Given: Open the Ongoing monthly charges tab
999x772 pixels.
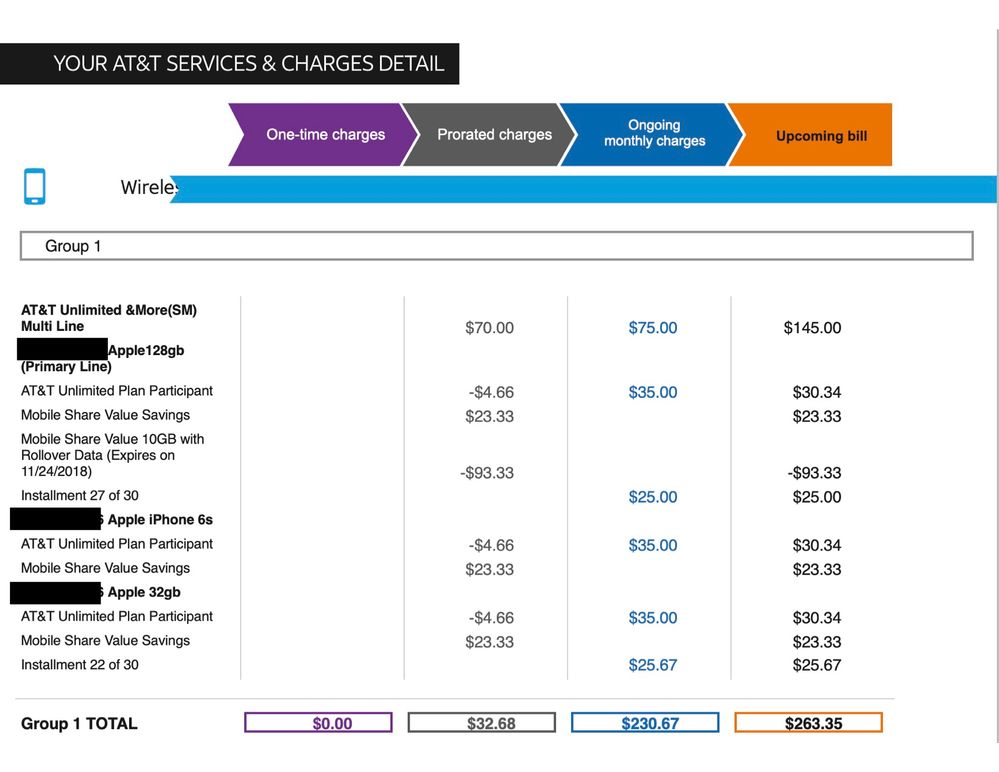Looking at the screenshot, I should [654, 134].
